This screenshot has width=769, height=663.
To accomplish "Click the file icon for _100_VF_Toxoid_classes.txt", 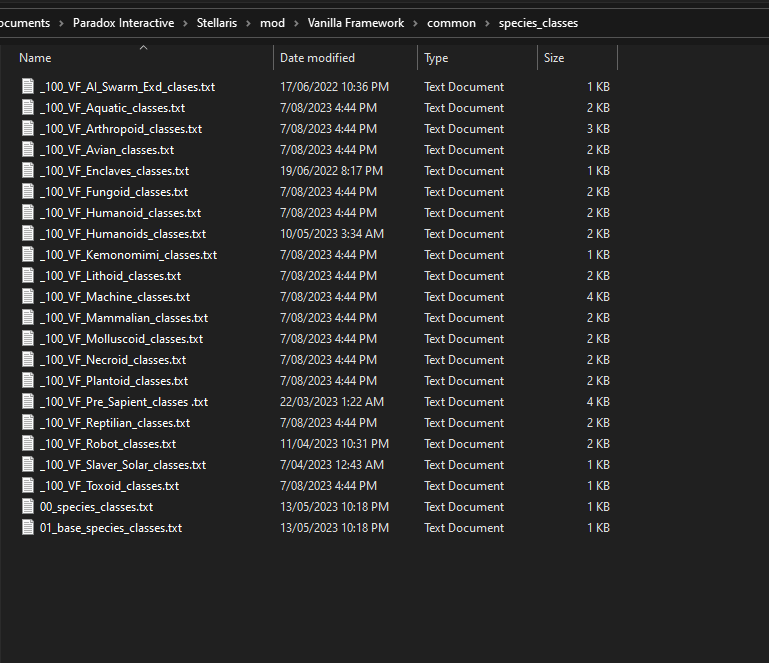I will pyautogui.click(x=28, y=485).
